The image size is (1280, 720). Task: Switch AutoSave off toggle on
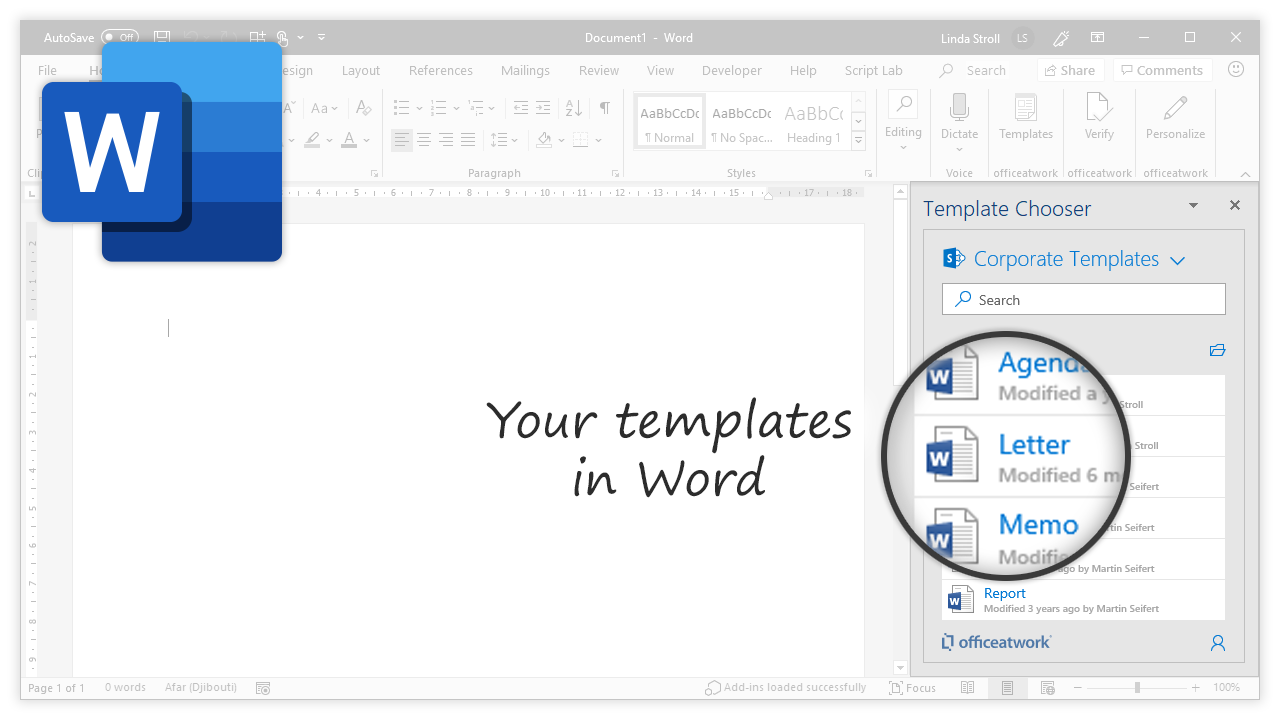pos(120,37)
